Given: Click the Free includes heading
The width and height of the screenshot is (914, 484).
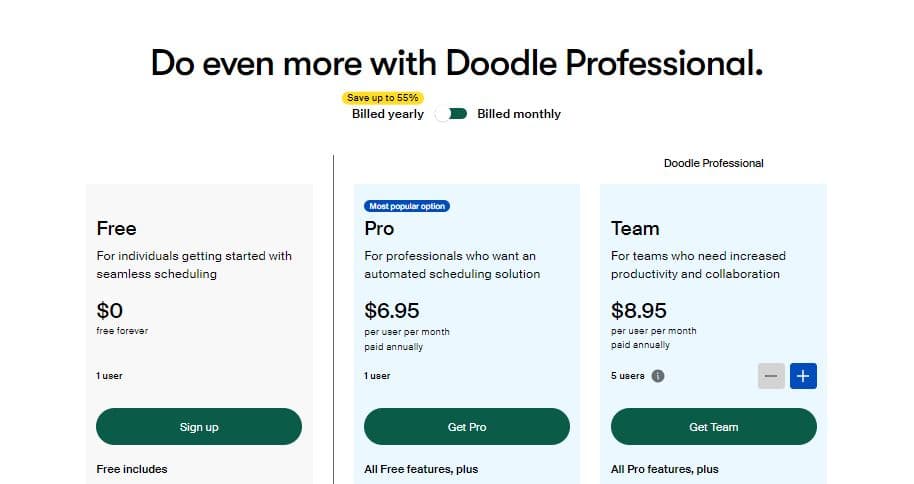Looking at the screenshot, I should (132, 469).
